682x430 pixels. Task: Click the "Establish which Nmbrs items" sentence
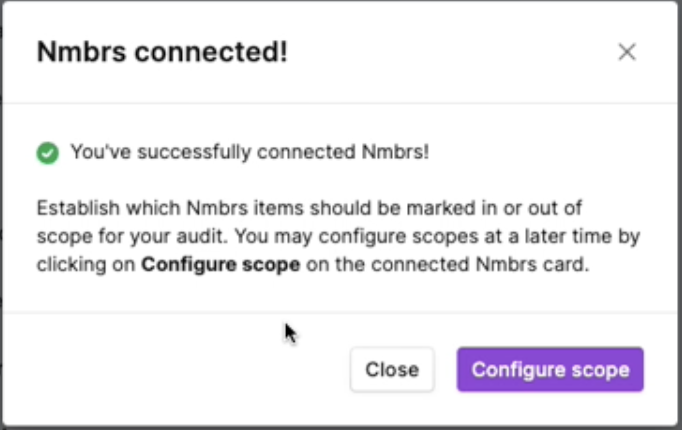point(170,208)
